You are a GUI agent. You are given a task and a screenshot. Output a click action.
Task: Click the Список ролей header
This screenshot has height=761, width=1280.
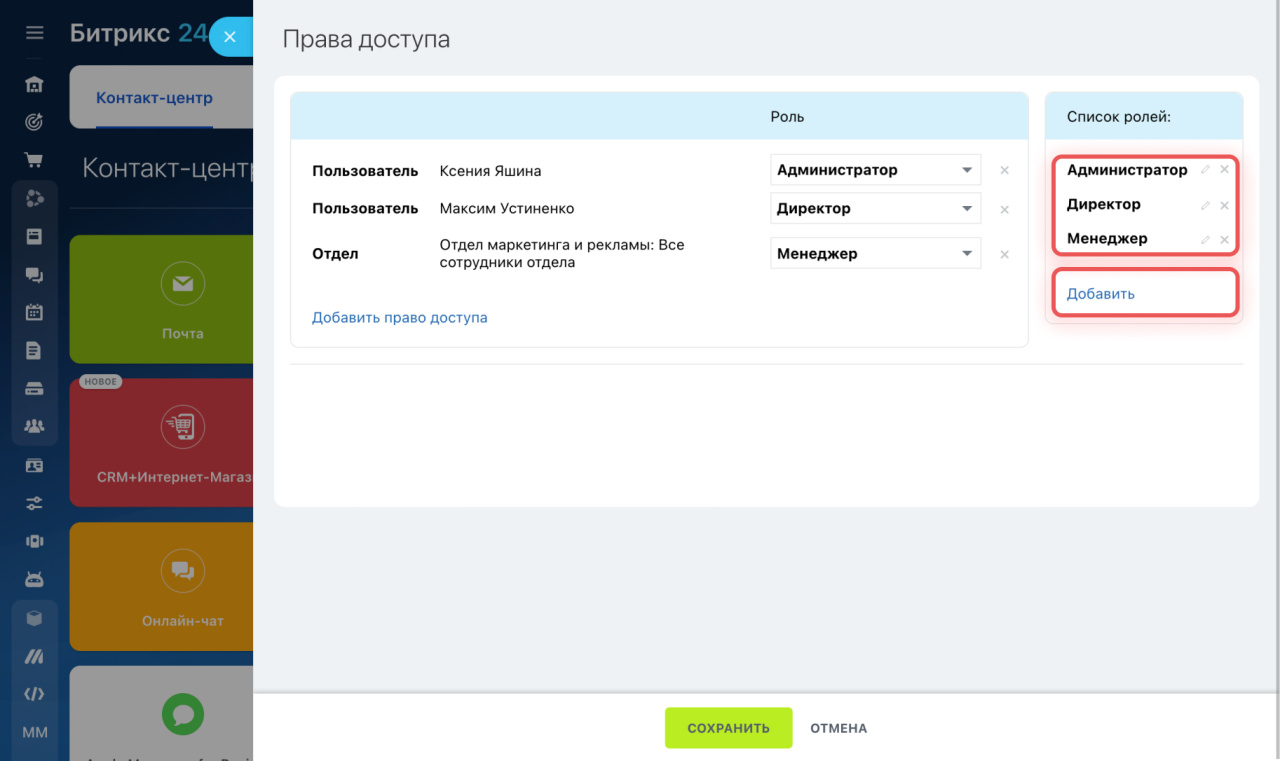click(1118, 117)
